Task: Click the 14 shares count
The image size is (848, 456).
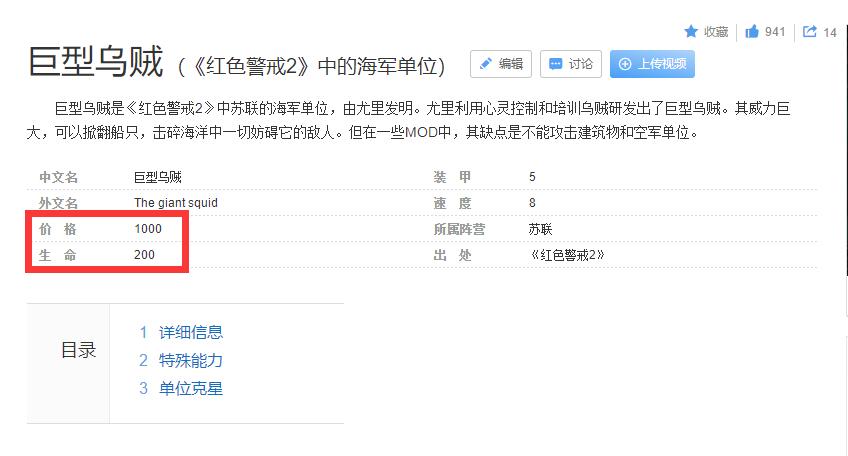Action: [830, 32]
